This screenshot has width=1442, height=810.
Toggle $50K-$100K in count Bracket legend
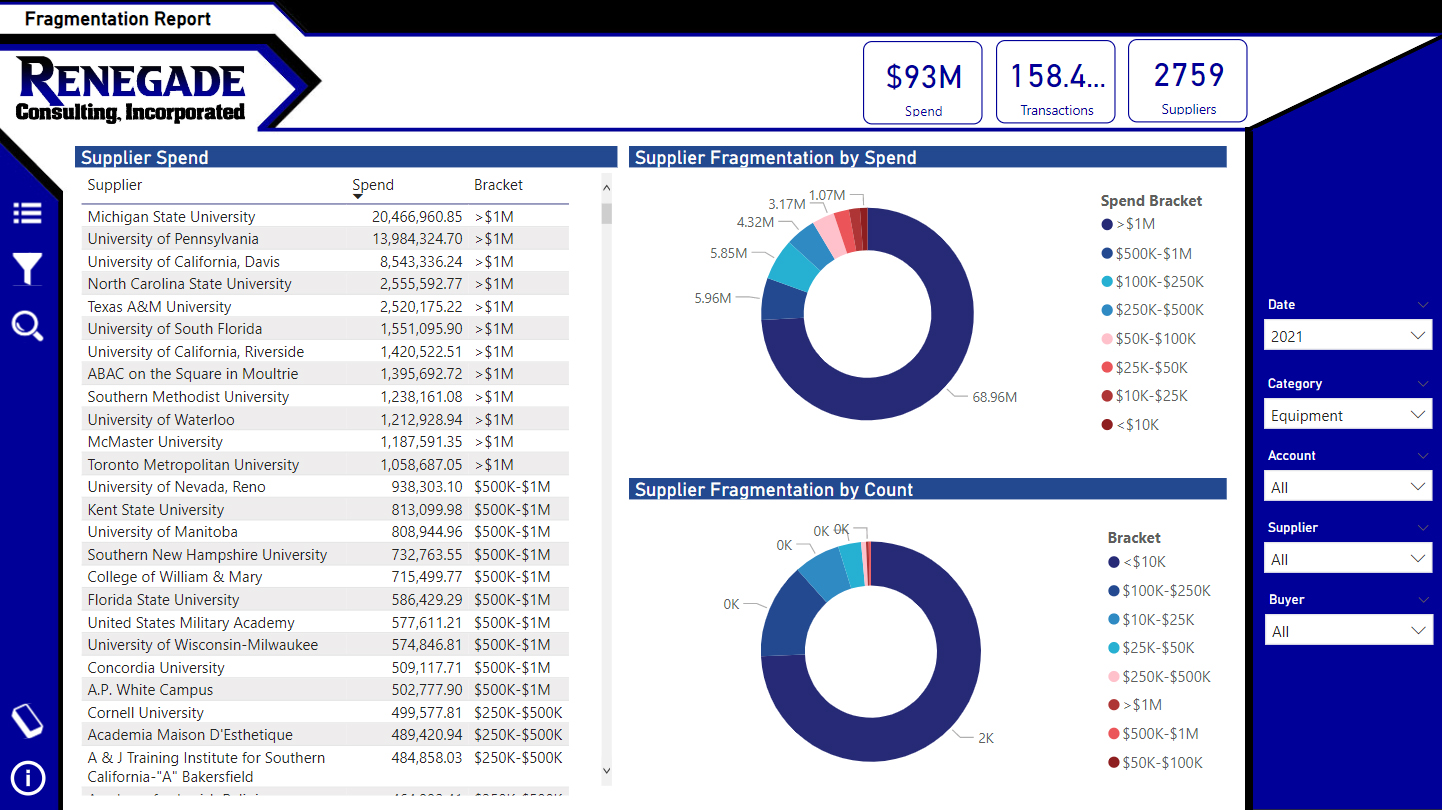(x=1155, y=763)
